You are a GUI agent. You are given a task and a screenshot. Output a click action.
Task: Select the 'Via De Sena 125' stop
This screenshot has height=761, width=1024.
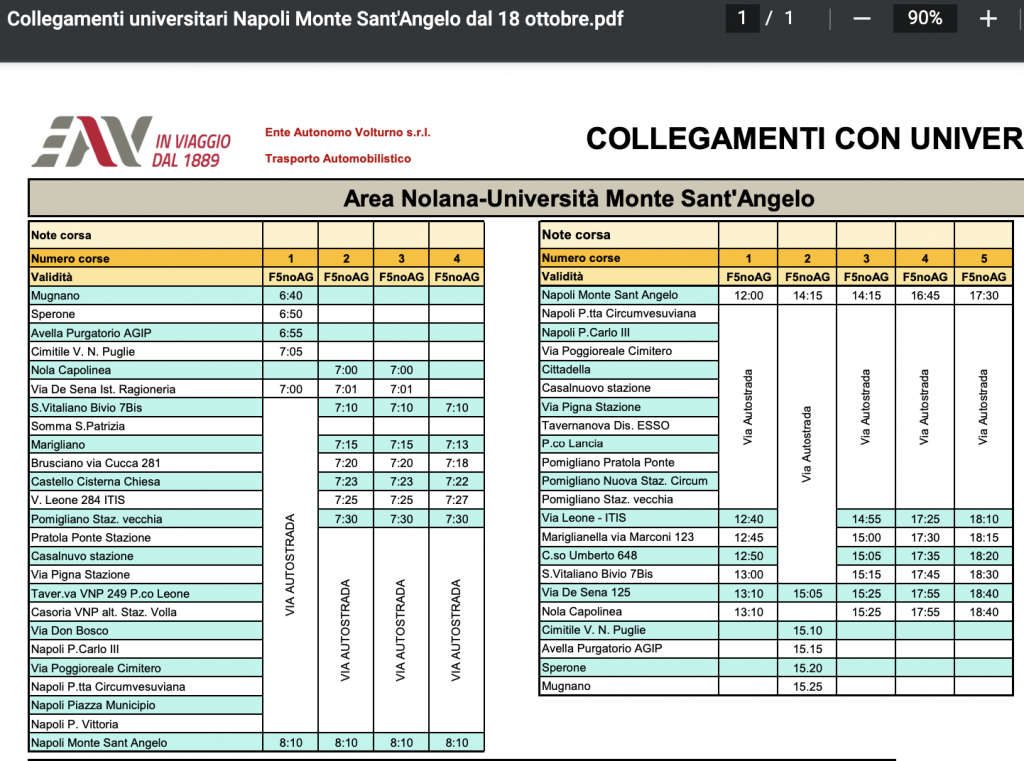tap(586, 592)
